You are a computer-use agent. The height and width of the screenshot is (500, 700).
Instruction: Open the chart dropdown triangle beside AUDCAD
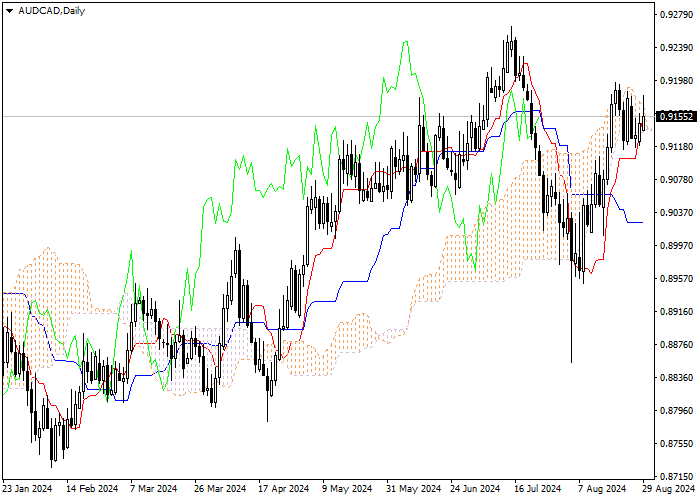coord(9,11)
